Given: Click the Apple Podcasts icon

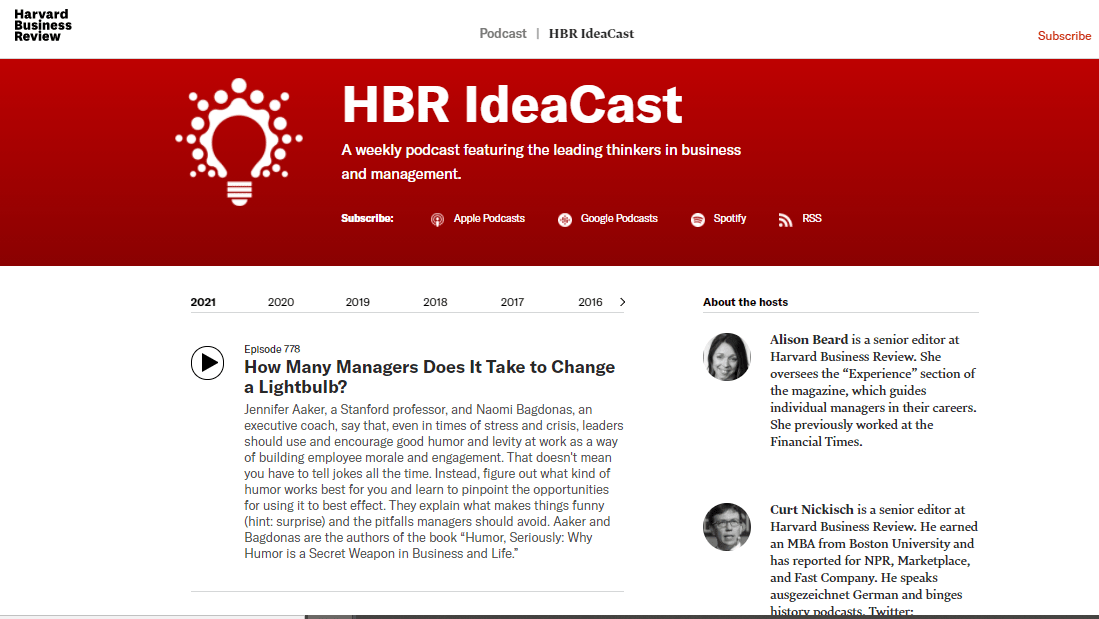Looking at the screenshot, I should [x=437, y=219].
